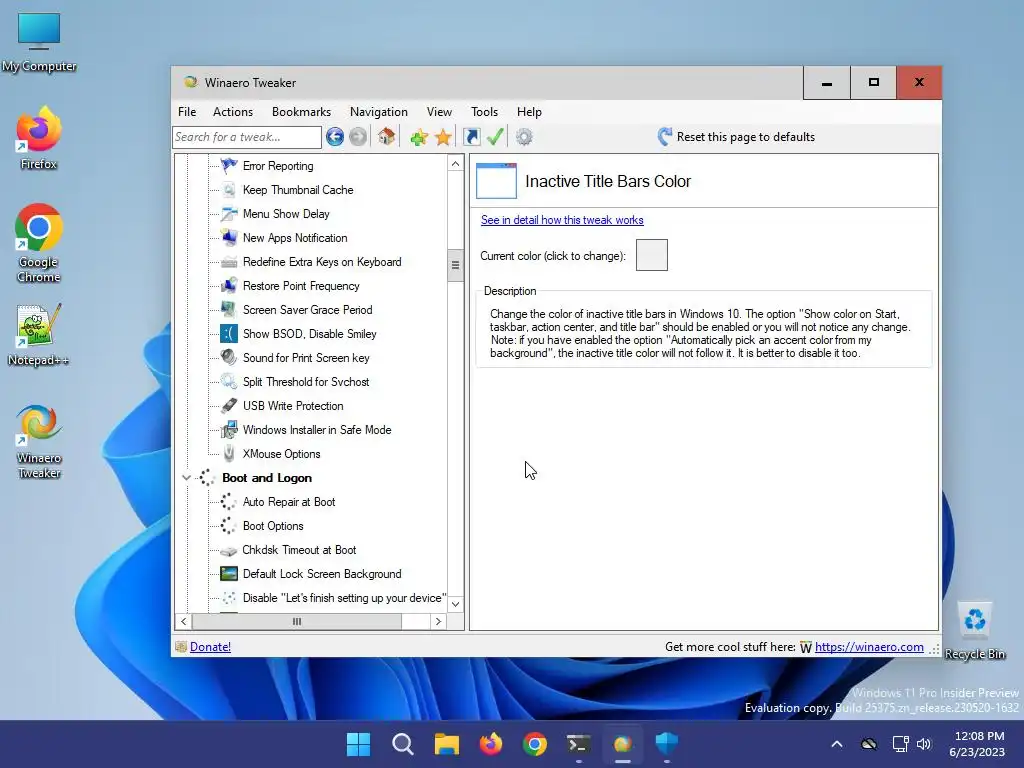
Task: Open the Windows Start menu
Action: [359, 744]
